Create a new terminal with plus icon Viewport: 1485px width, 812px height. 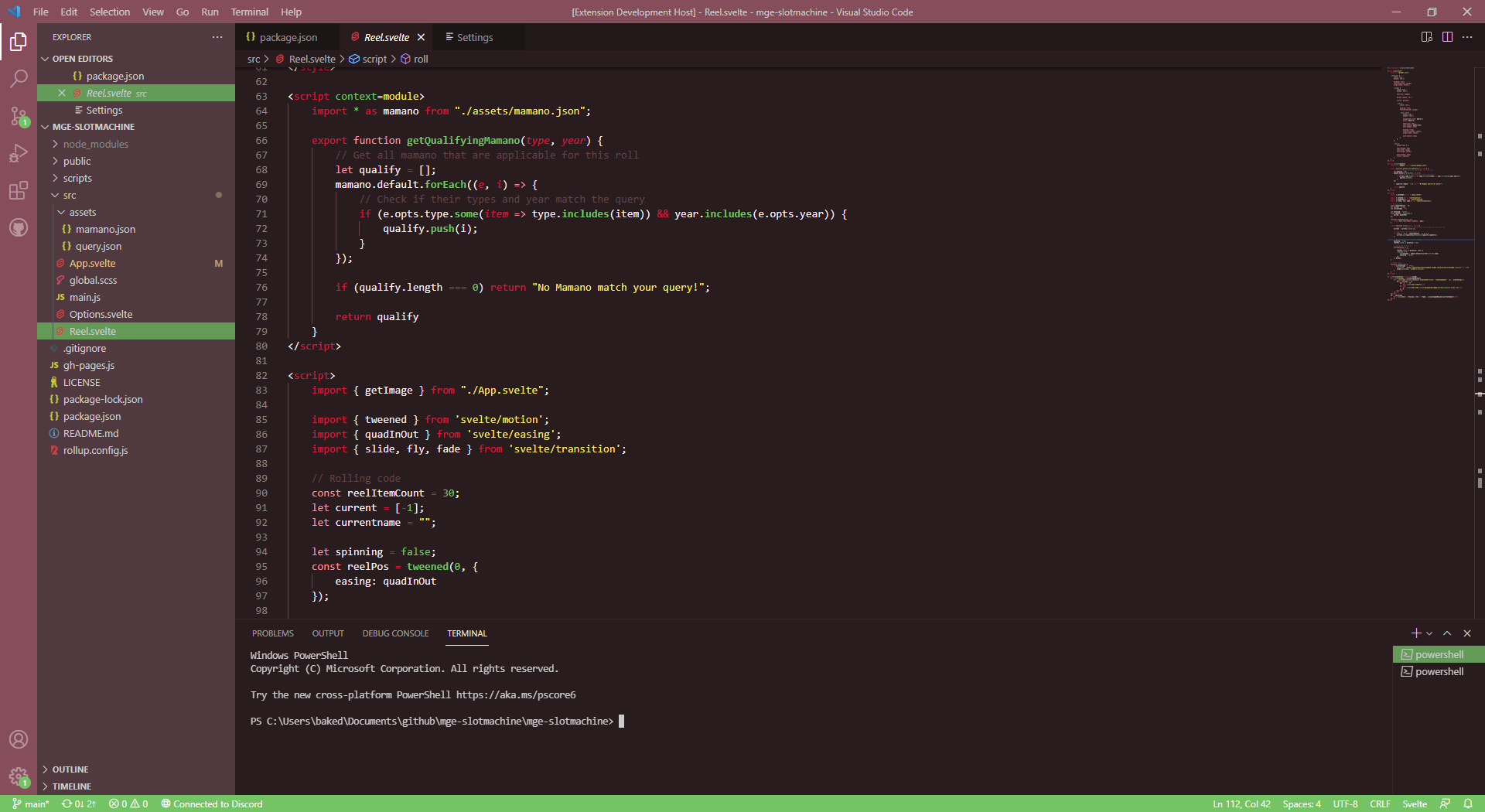(x=1416, y=633)
